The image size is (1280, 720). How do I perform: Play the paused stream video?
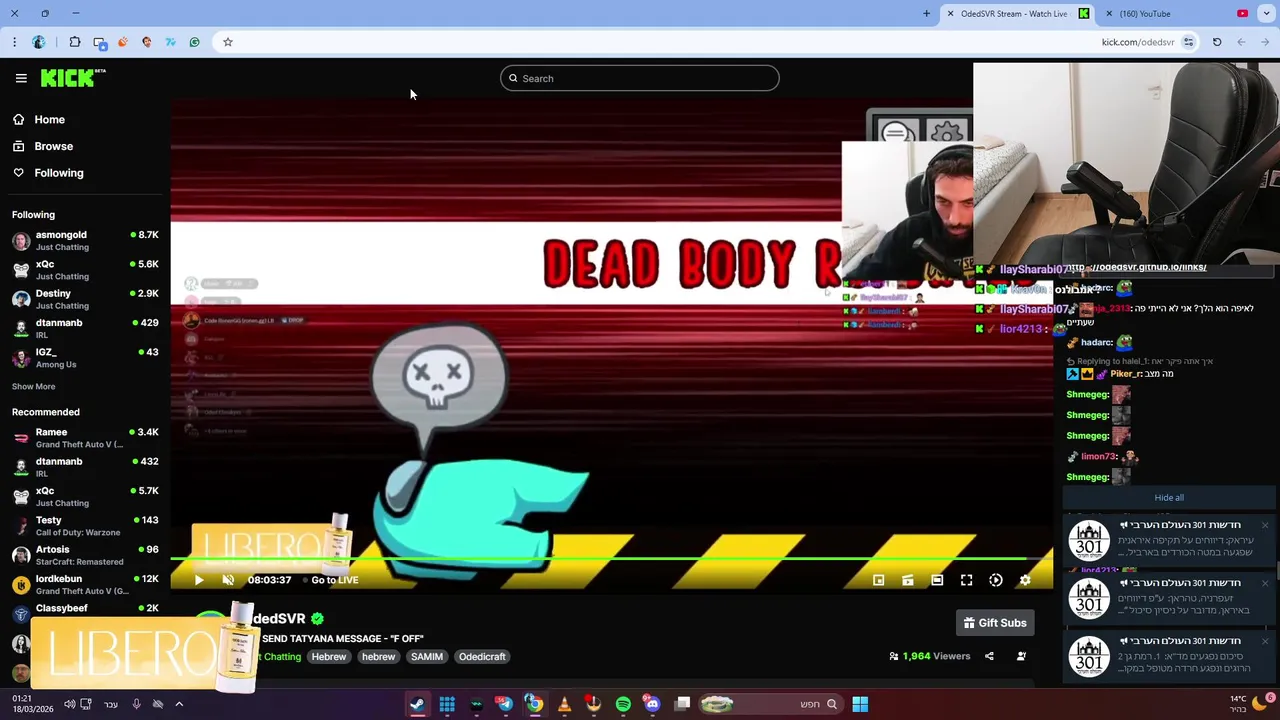point(199,580)
